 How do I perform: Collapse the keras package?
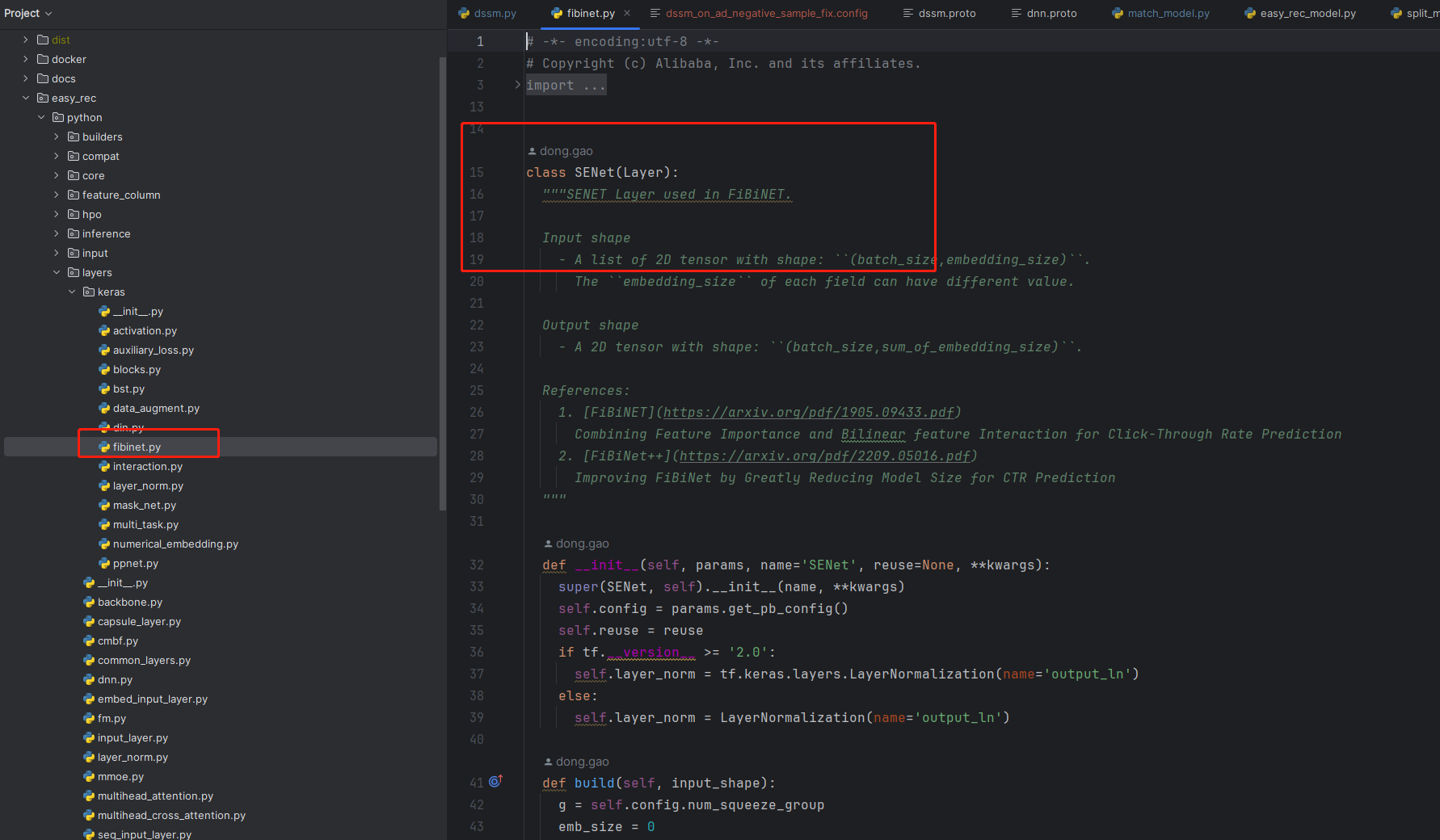(72, 292)
